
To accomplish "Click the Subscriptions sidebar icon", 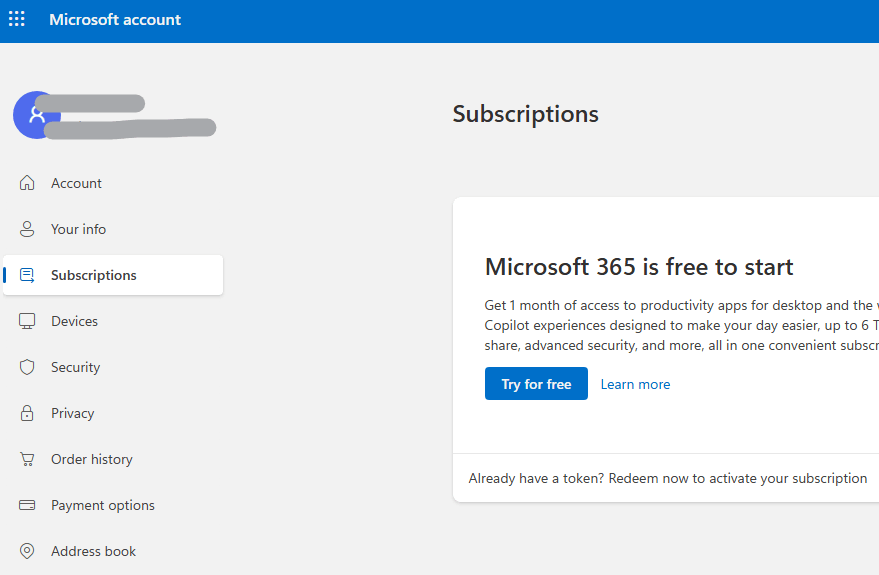I will click(x=28, y=275).
